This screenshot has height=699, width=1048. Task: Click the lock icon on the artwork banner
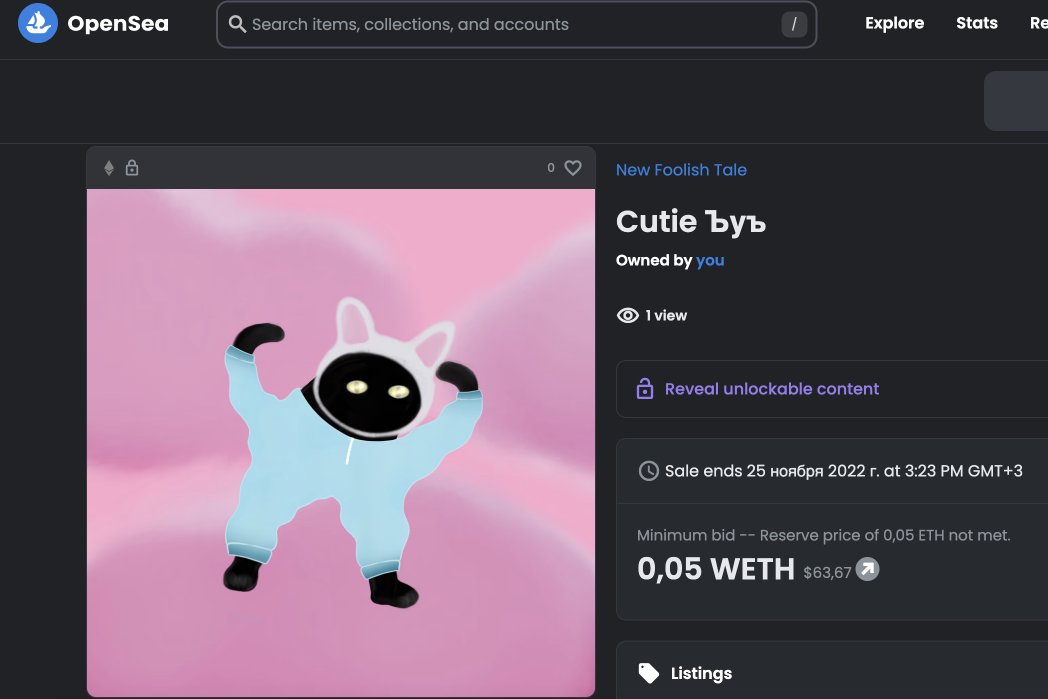[x=132, y=168]
